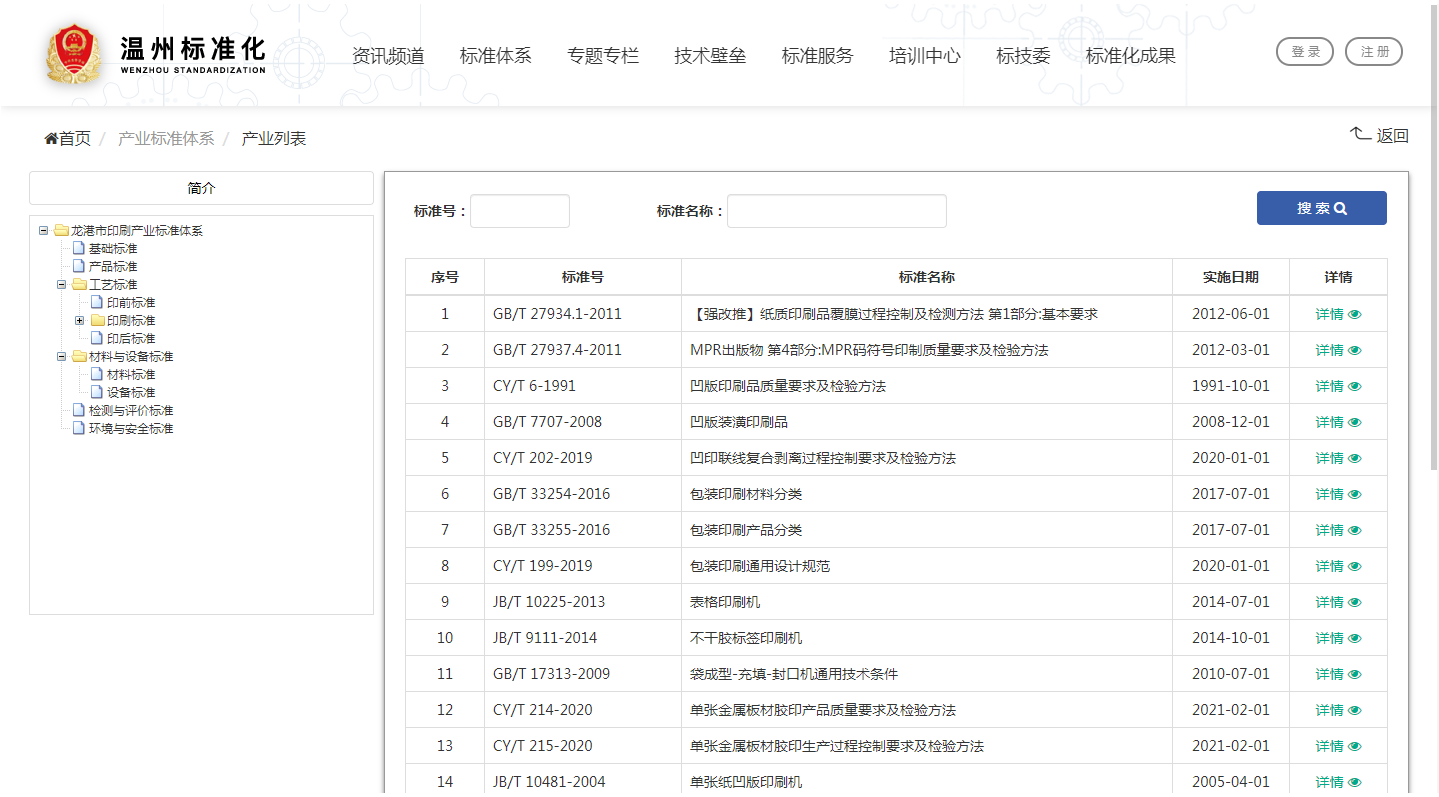
Task: Click the 登录 login button
Action: pyautogui.click(x=1305, y=52)
